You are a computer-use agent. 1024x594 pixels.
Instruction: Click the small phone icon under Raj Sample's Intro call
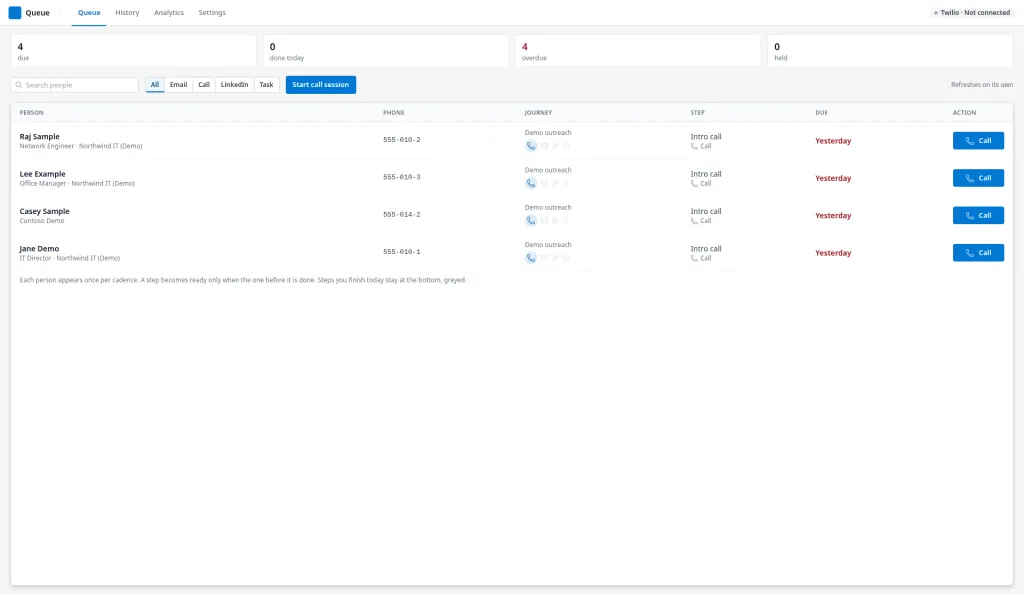coord(694,146)
